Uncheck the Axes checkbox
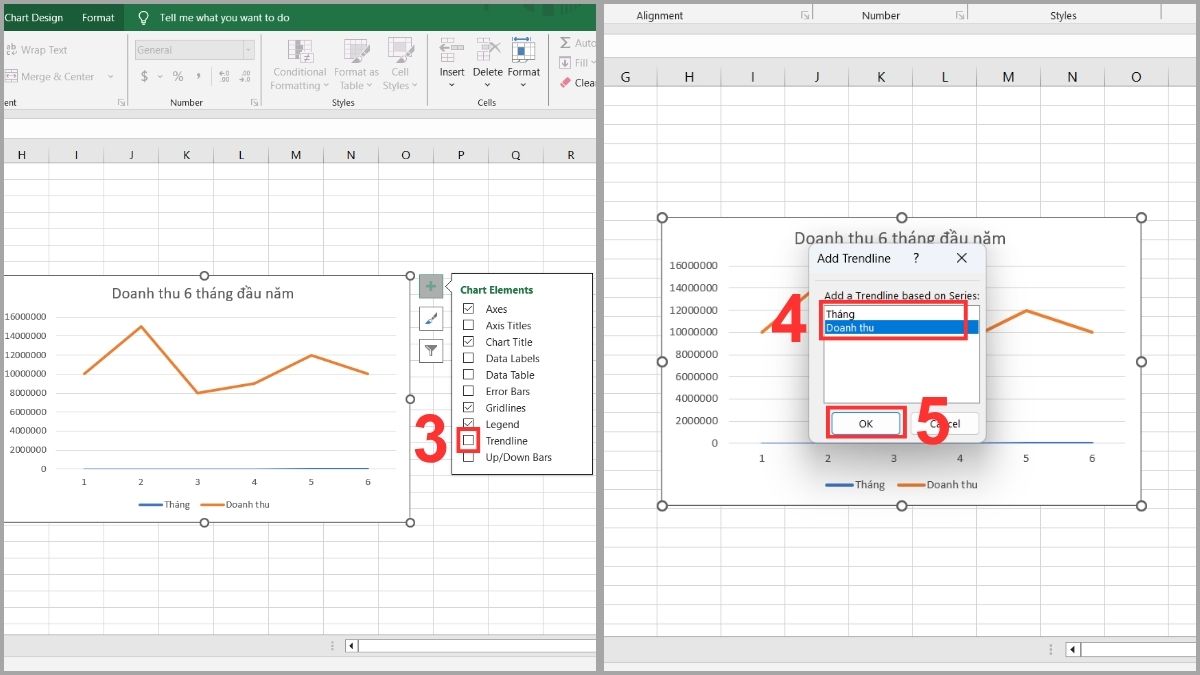 click(468, 309)
